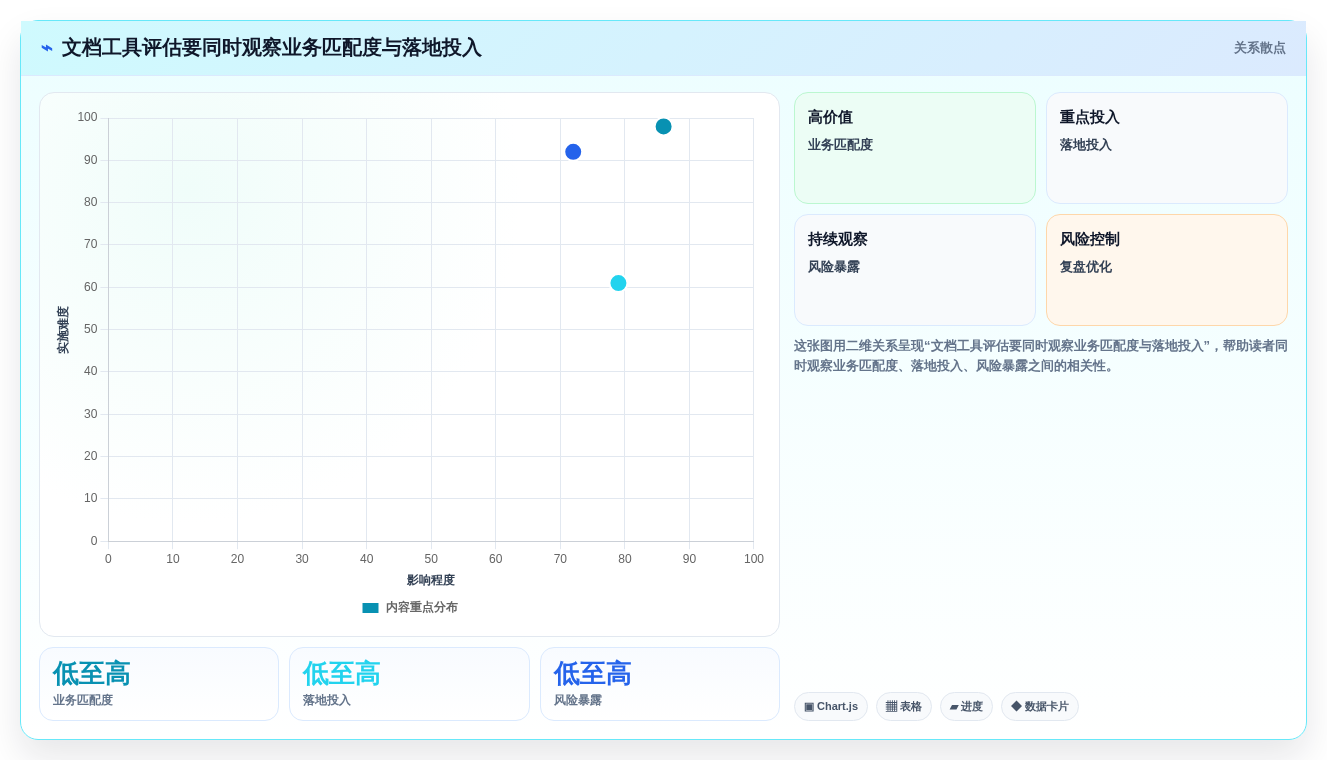Click the 内容重点分布 legend label
This screenshot has width=1327, height=760.
tap(422, 607)
